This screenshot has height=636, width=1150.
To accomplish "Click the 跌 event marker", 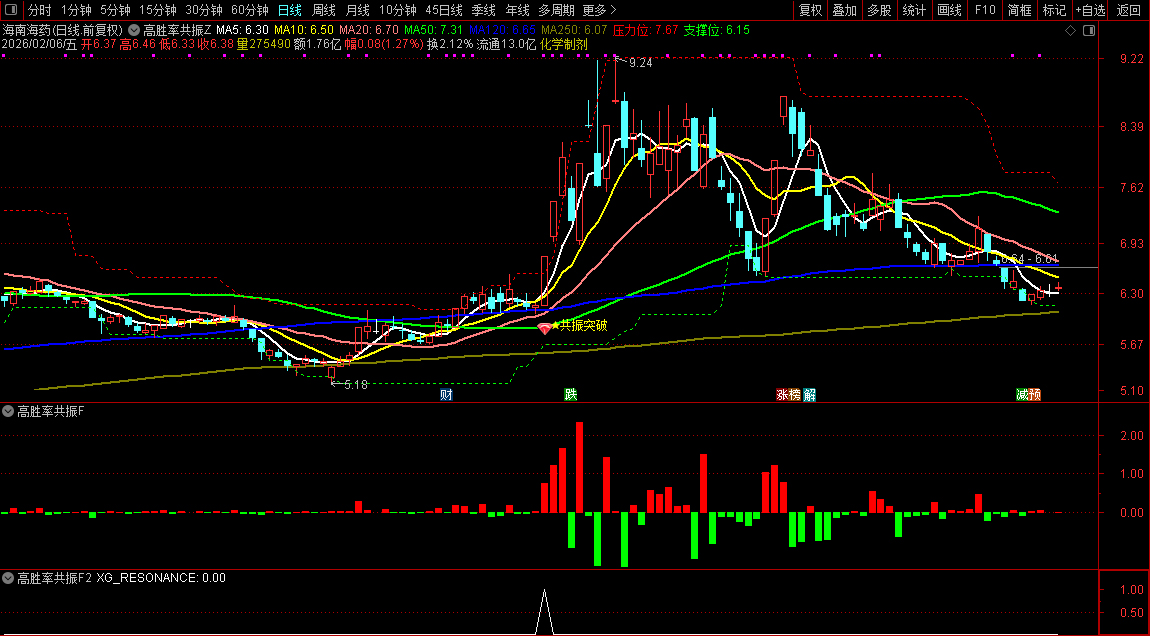I will [x=571, y=395].
